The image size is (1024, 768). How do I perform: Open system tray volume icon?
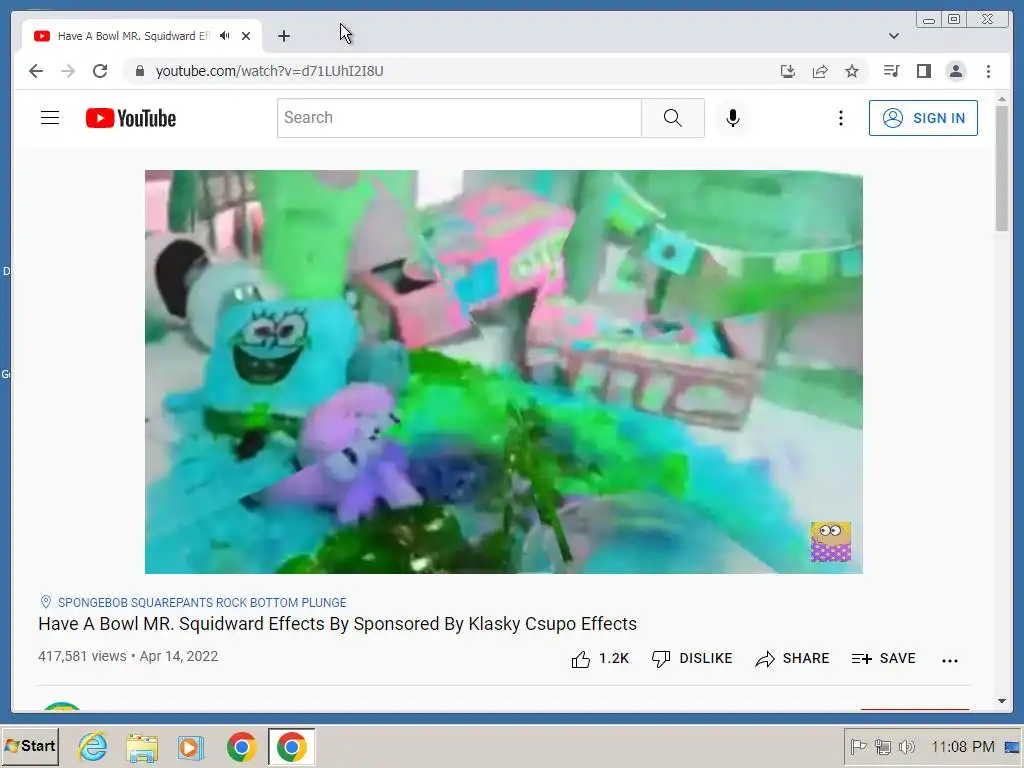click(x=906, y=746)
